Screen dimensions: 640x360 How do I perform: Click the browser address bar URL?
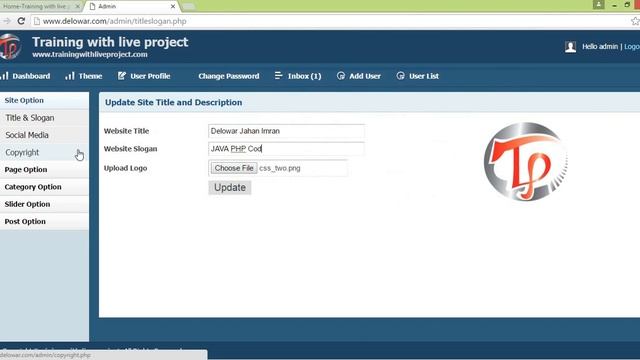(x=115, y=21)
